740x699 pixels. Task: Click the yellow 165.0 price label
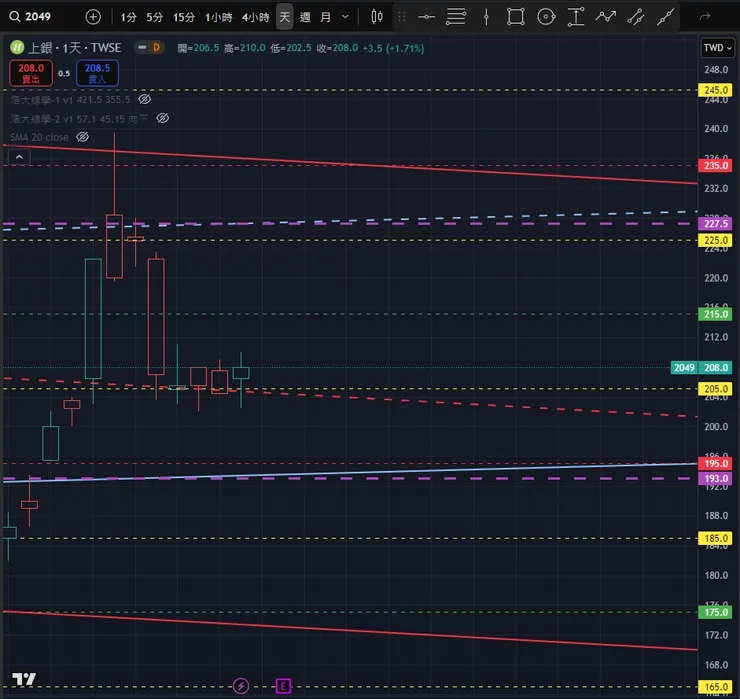click(715, 687)
